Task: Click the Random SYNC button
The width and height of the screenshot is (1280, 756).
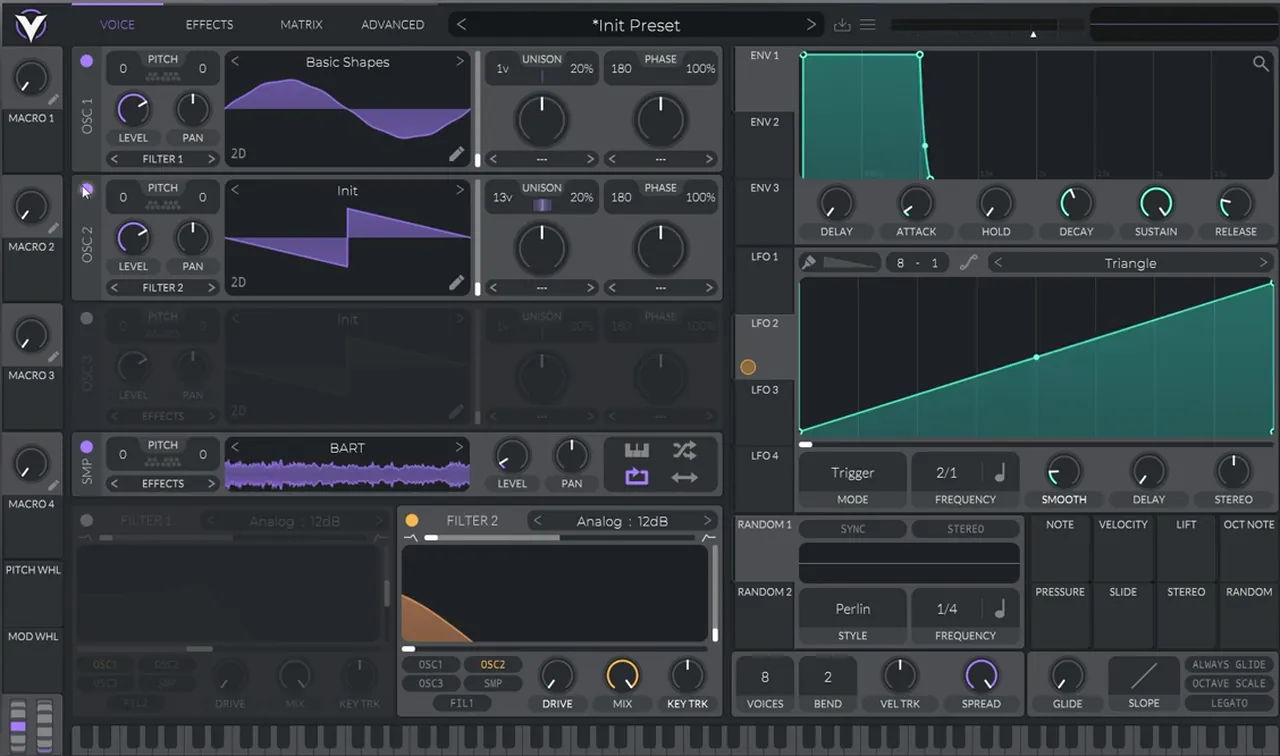Action: point(853,529)
